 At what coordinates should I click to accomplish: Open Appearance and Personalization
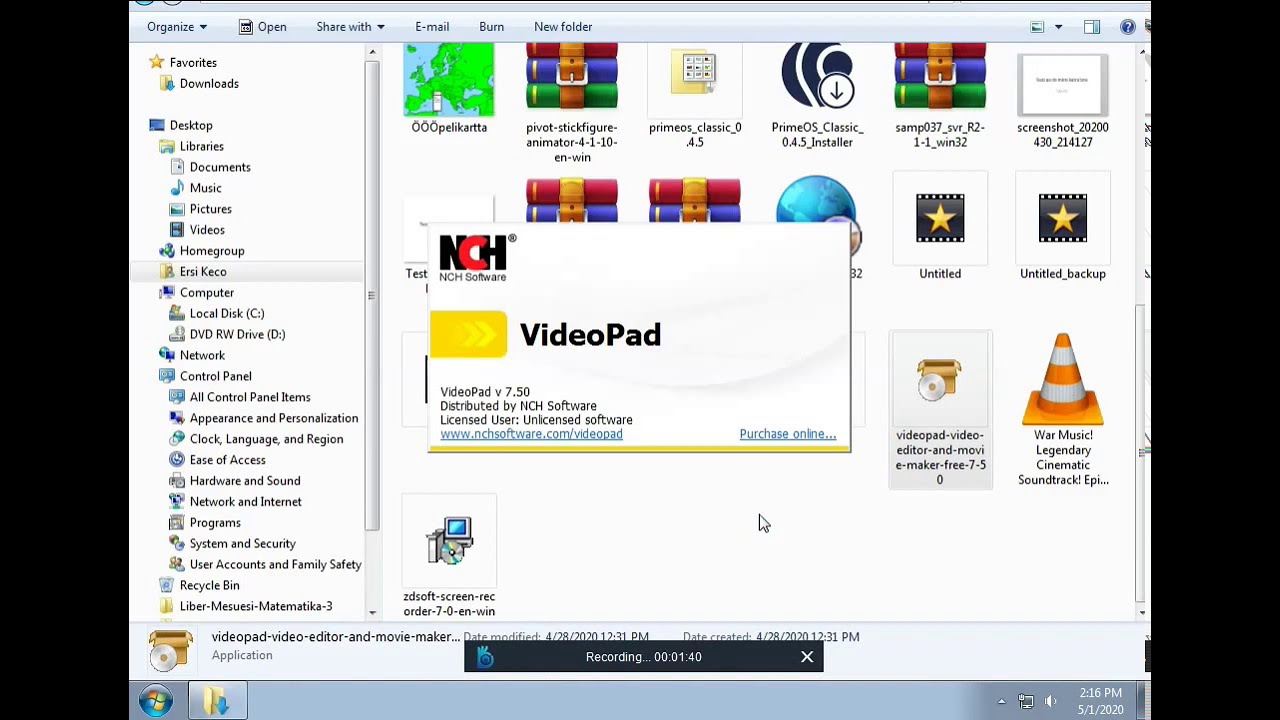(x=273, y=419)
